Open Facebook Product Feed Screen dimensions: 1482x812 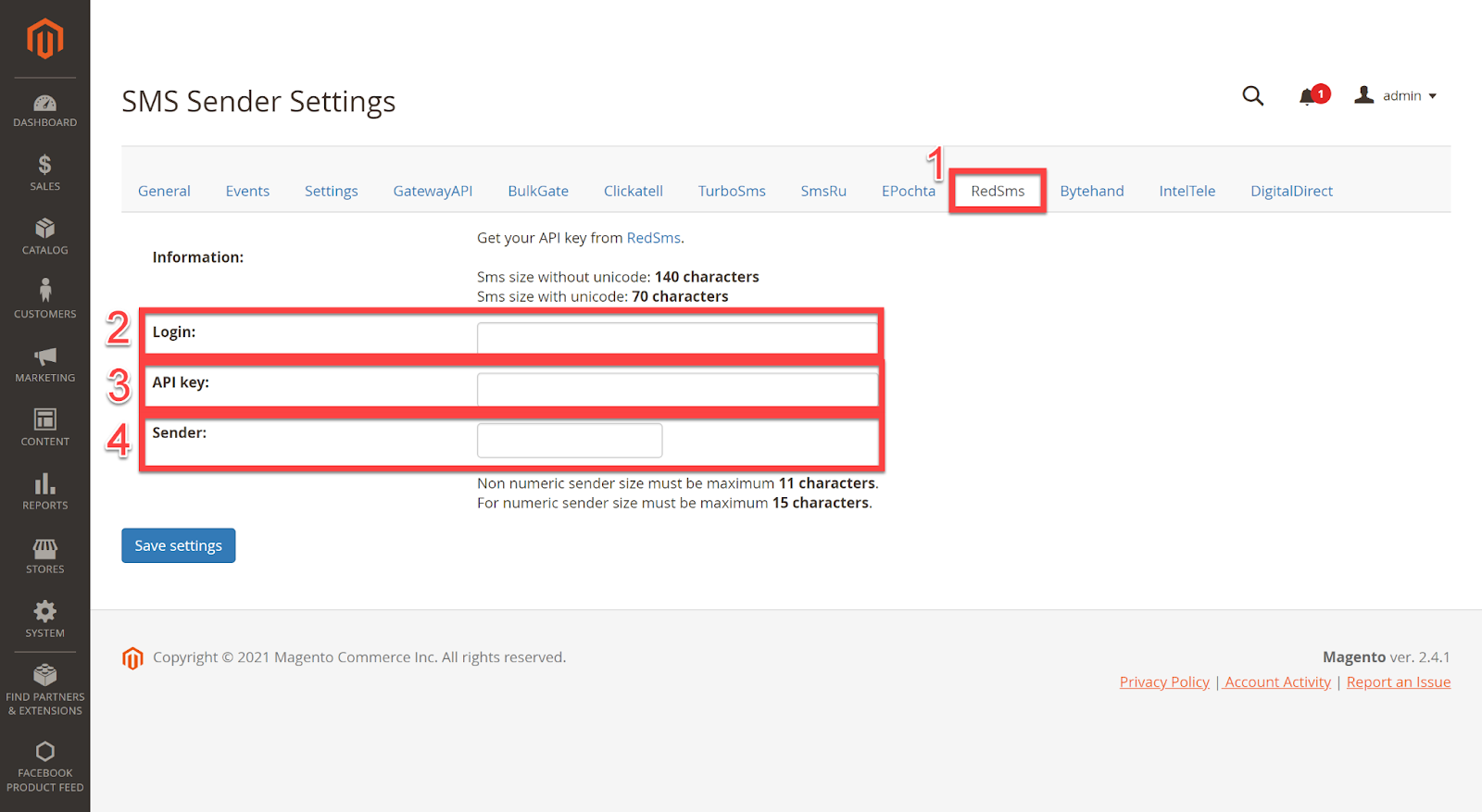pos(44,767)
